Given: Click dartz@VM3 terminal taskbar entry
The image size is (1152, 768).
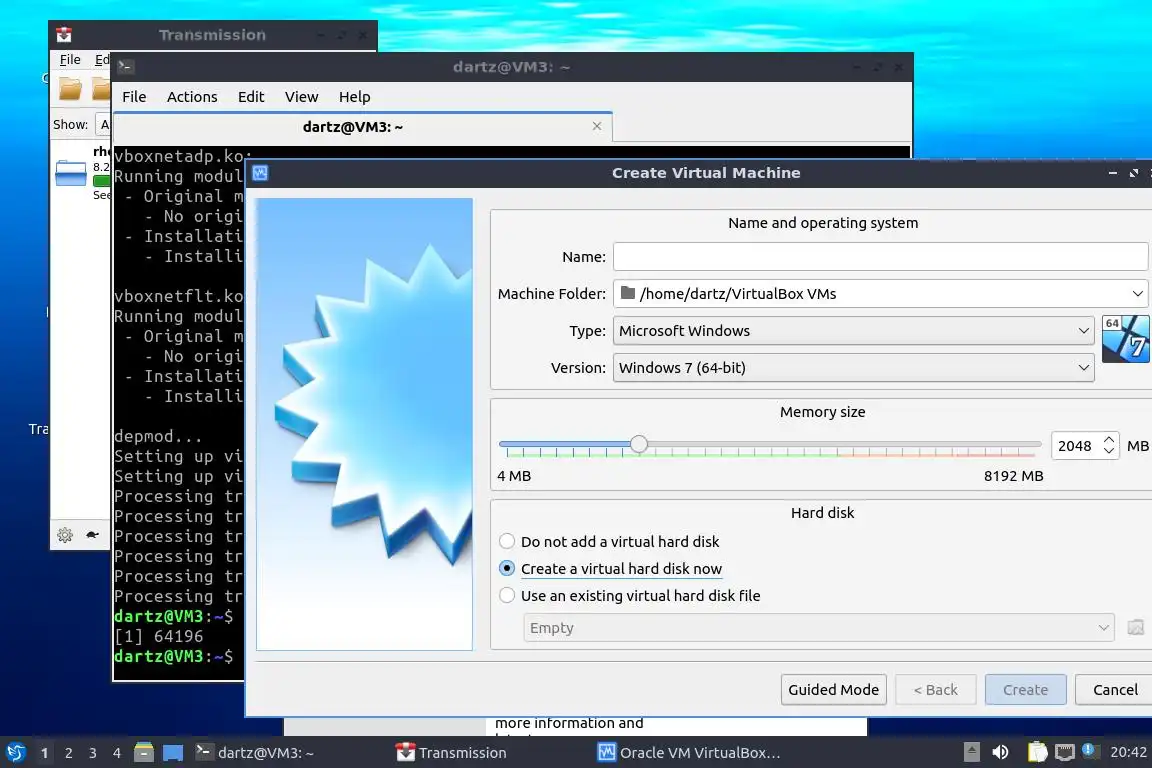Looking at the screenshot, I should pyautogui.click(x=255, y=753).
